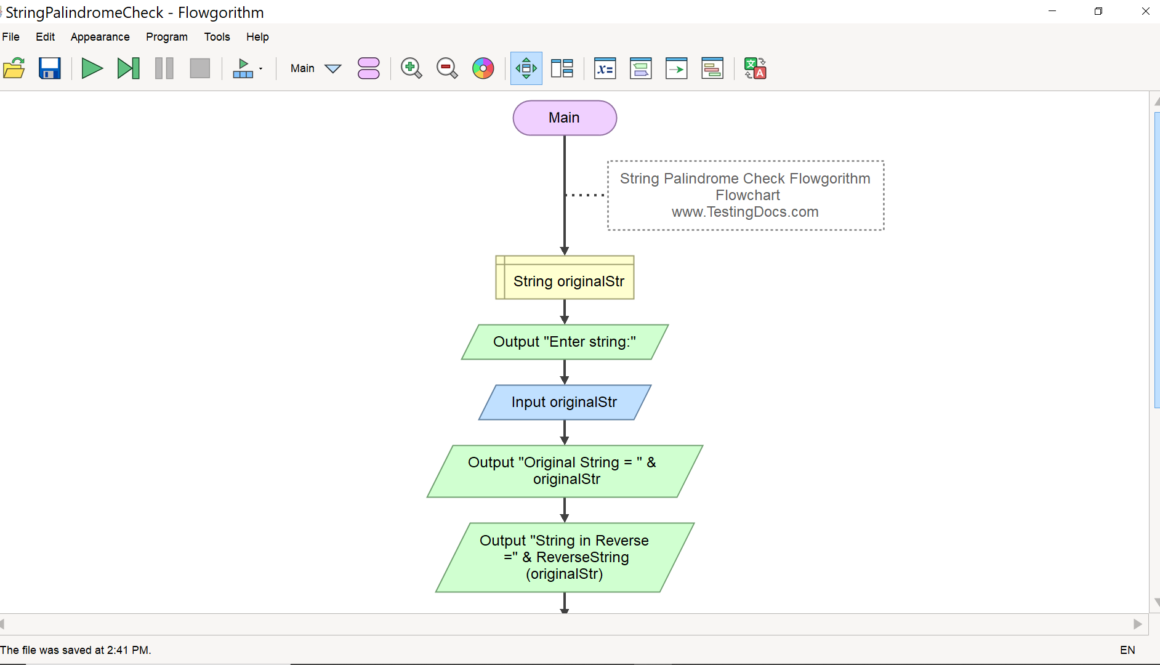Screen dimensions: 1160x665
Task: Open the Appearance menu
Action: click(x=100, y=37)
